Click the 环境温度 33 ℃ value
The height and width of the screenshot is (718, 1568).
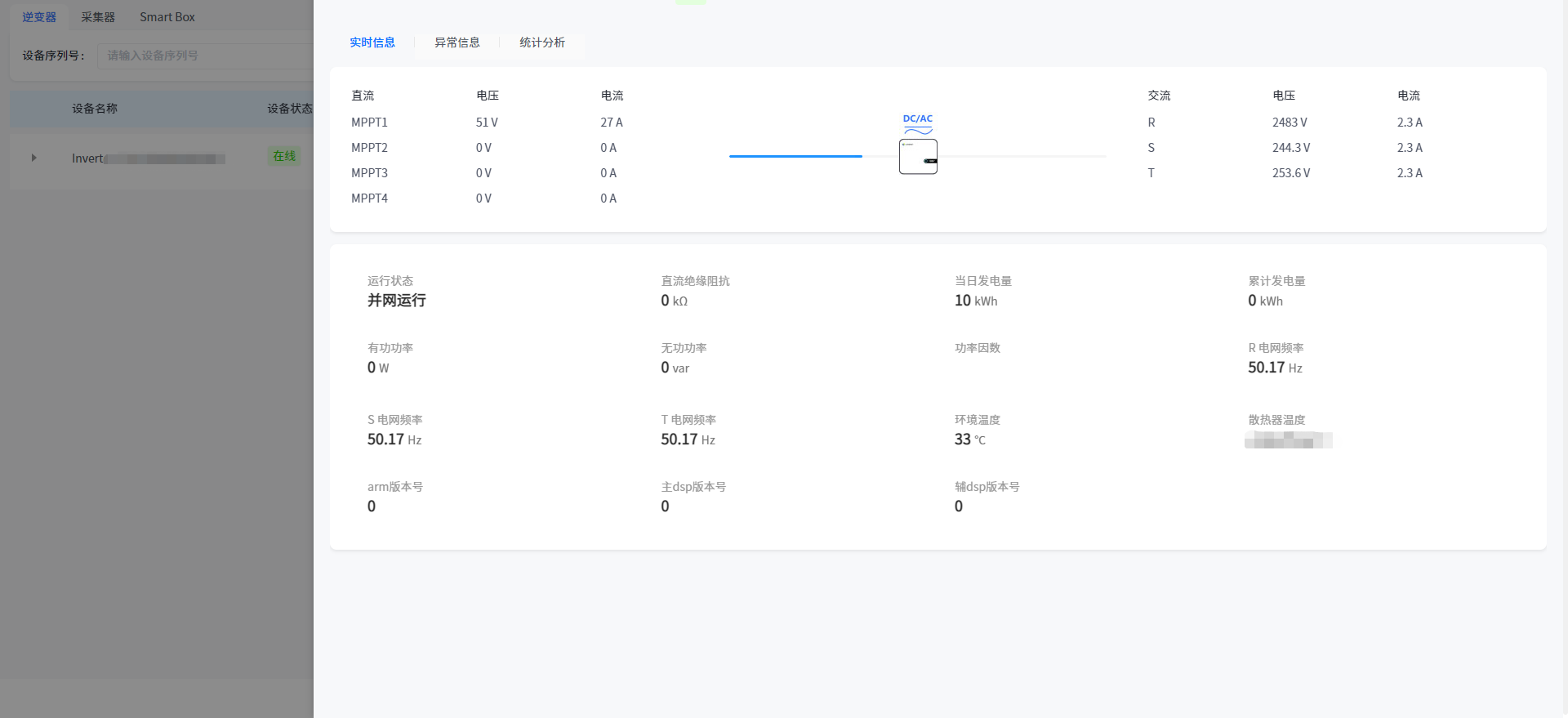(x=969, y=439)
